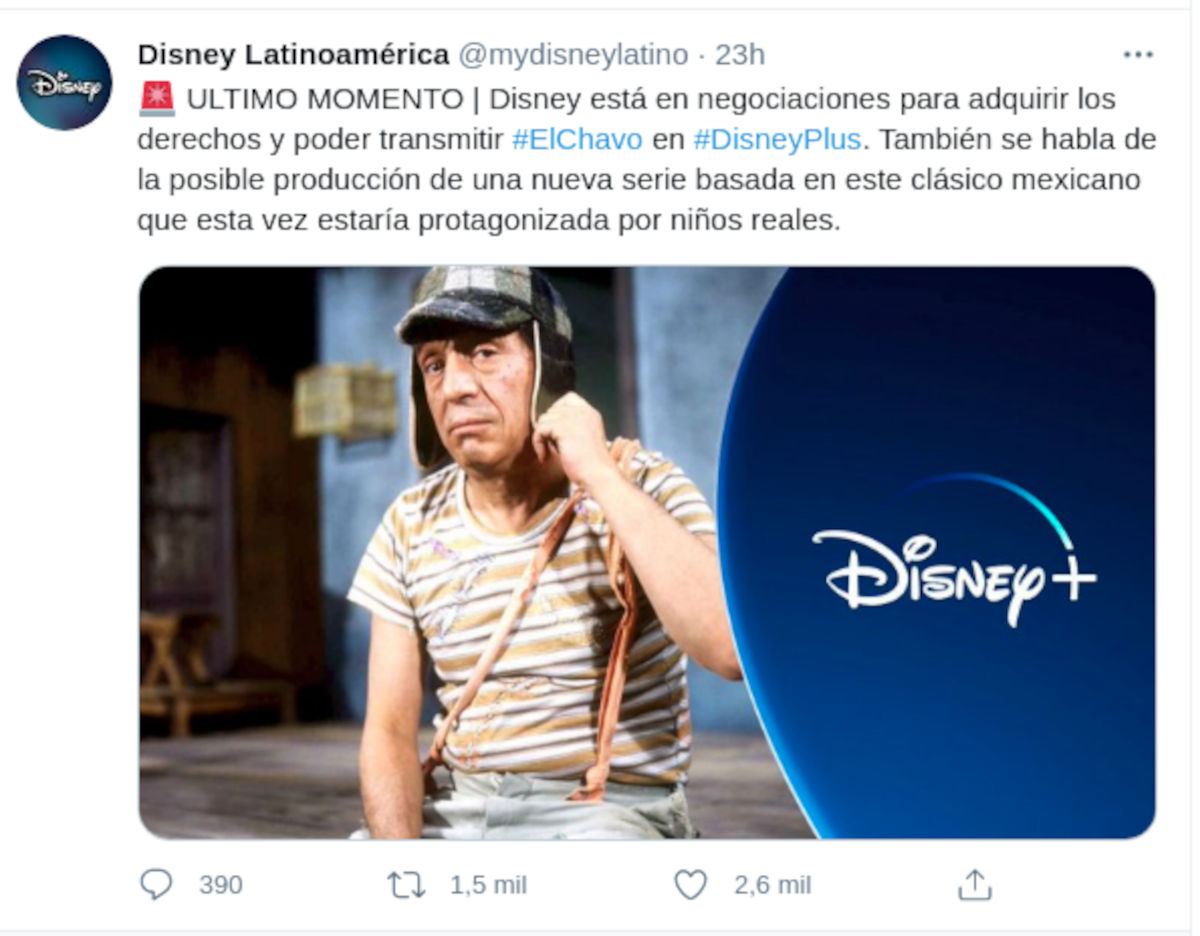Open the share tweet upload icon
The image size is (1200, 936).
tap(974, 884)
